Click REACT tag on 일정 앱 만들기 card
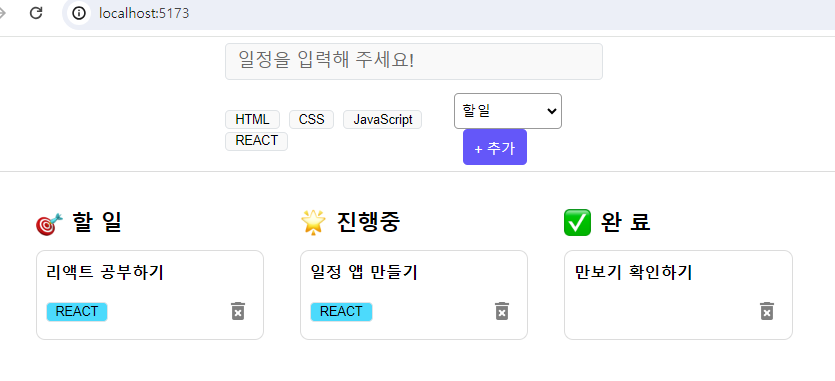The width and height of the screenshot is (835, 381). [x=341, y=312]
